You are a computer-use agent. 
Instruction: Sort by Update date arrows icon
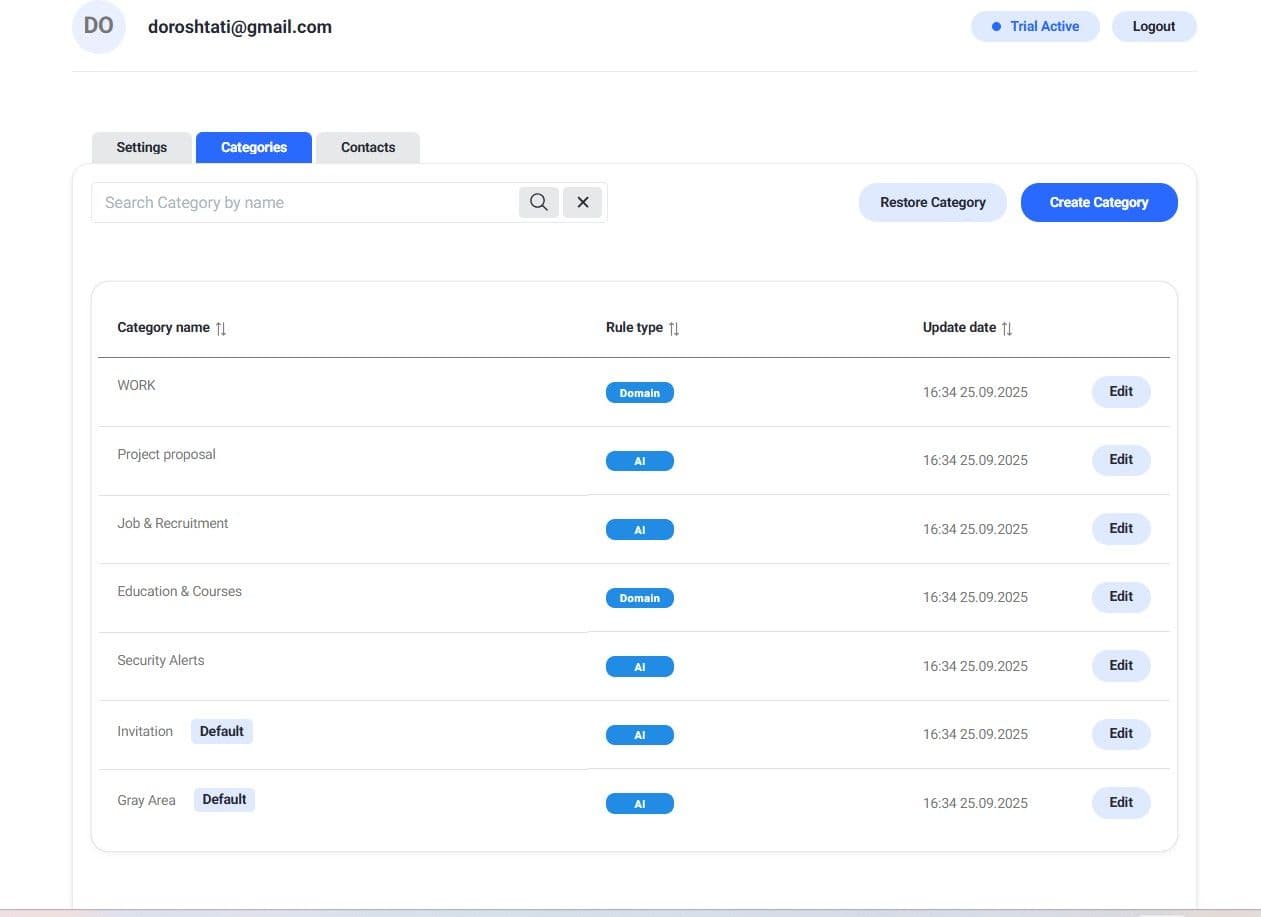[1007, 328]
